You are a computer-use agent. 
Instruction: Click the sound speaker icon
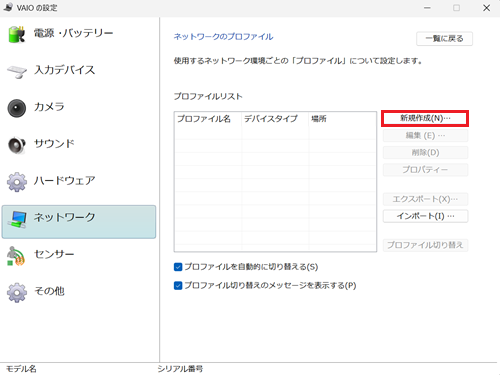[x=17, y=145]
